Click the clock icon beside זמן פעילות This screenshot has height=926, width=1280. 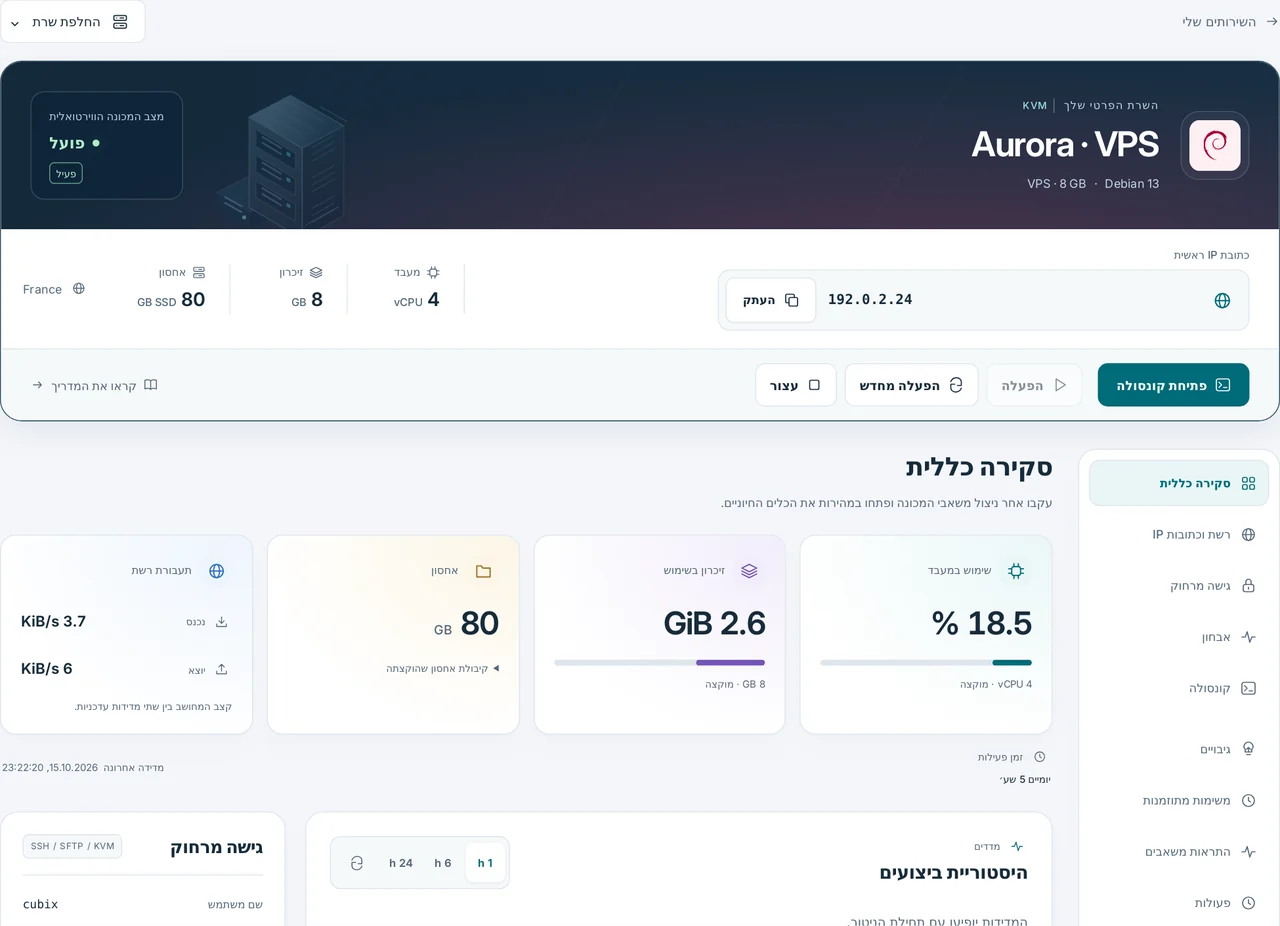(1039, 757)
